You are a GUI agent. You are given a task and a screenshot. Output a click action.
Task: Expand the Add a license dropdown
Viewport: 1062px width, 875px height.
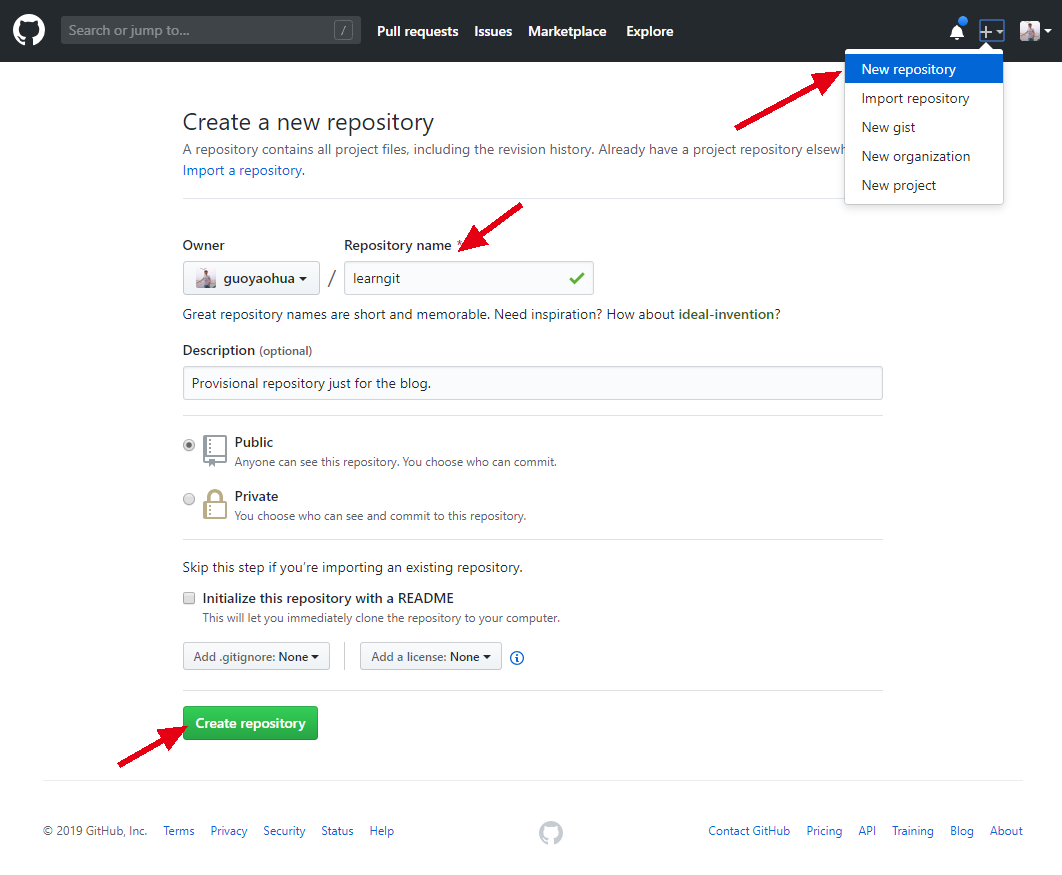coord(430,657)
